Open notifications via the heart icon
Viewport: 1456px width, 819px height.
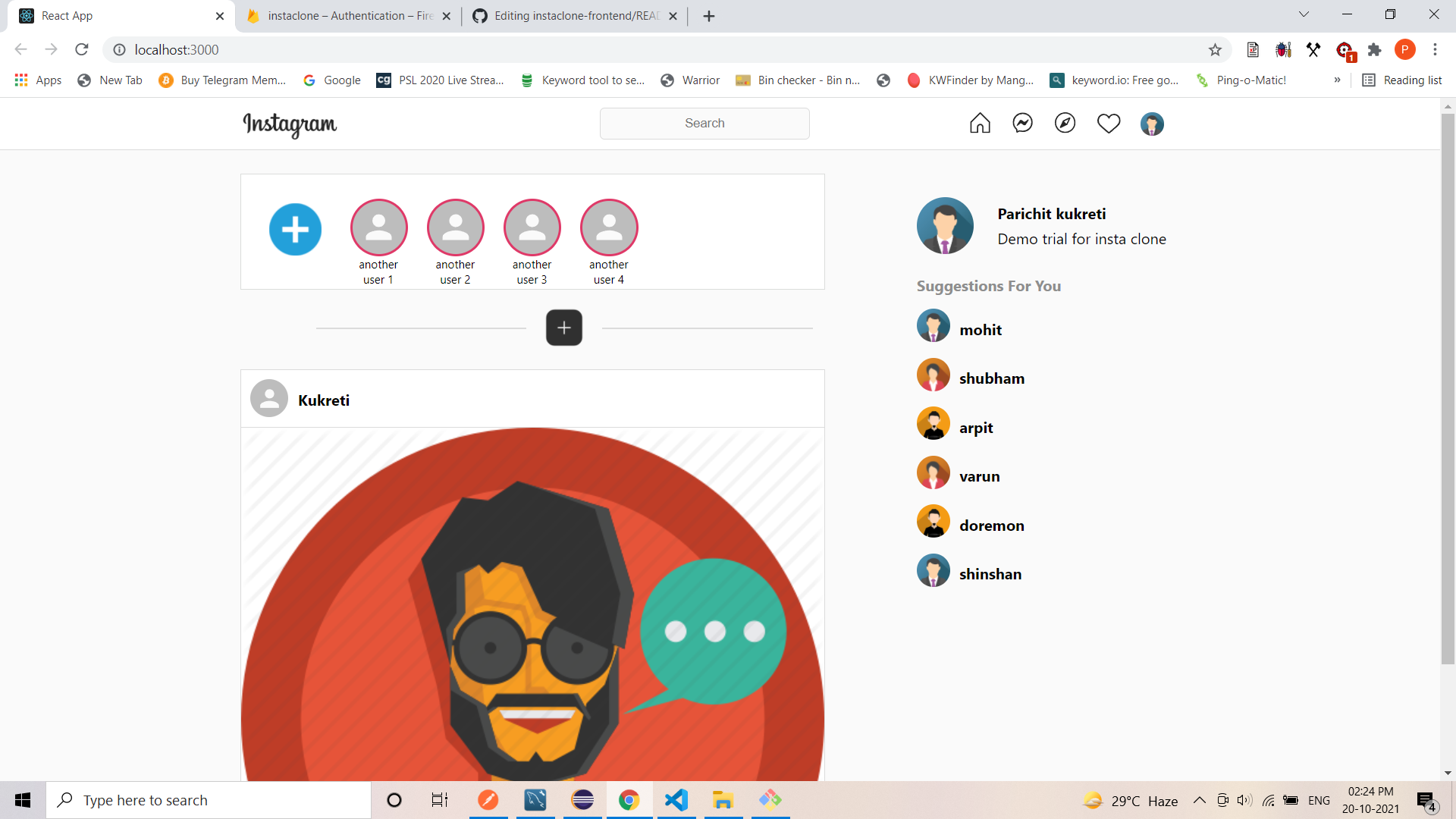(x=1109, y=123)
